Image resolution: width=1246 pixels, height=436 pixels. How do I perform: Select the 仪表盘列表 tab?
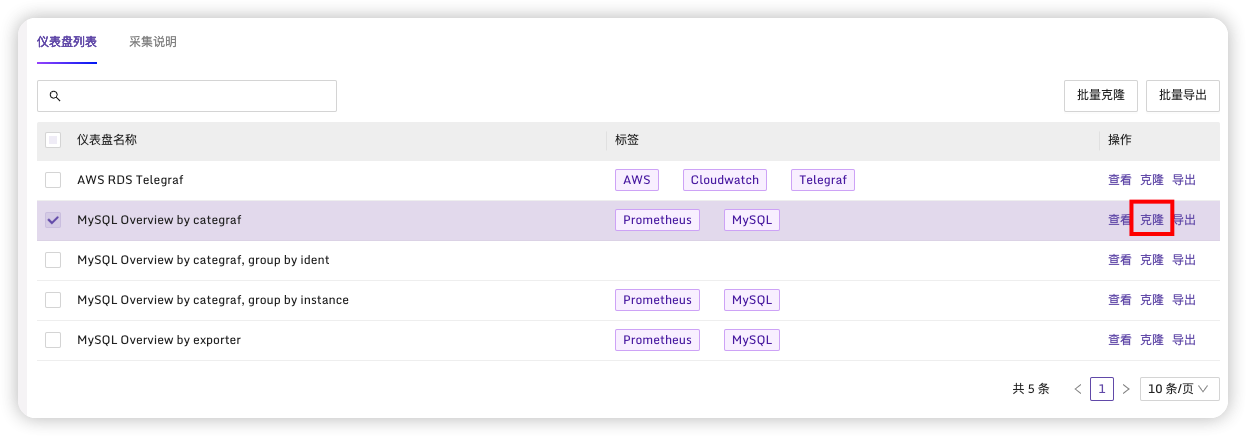pyautogui.click(x=67, y=42)
